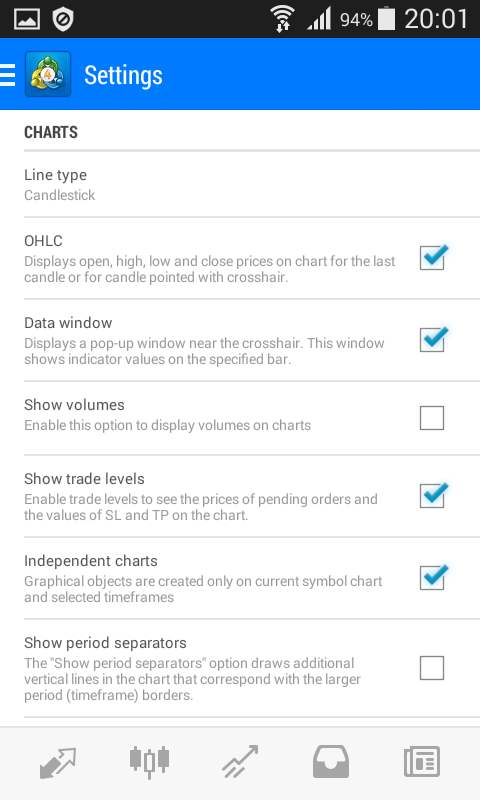Open the hamburger navigation menu
The image size is (480, 800).
click(x=8, y=75)
